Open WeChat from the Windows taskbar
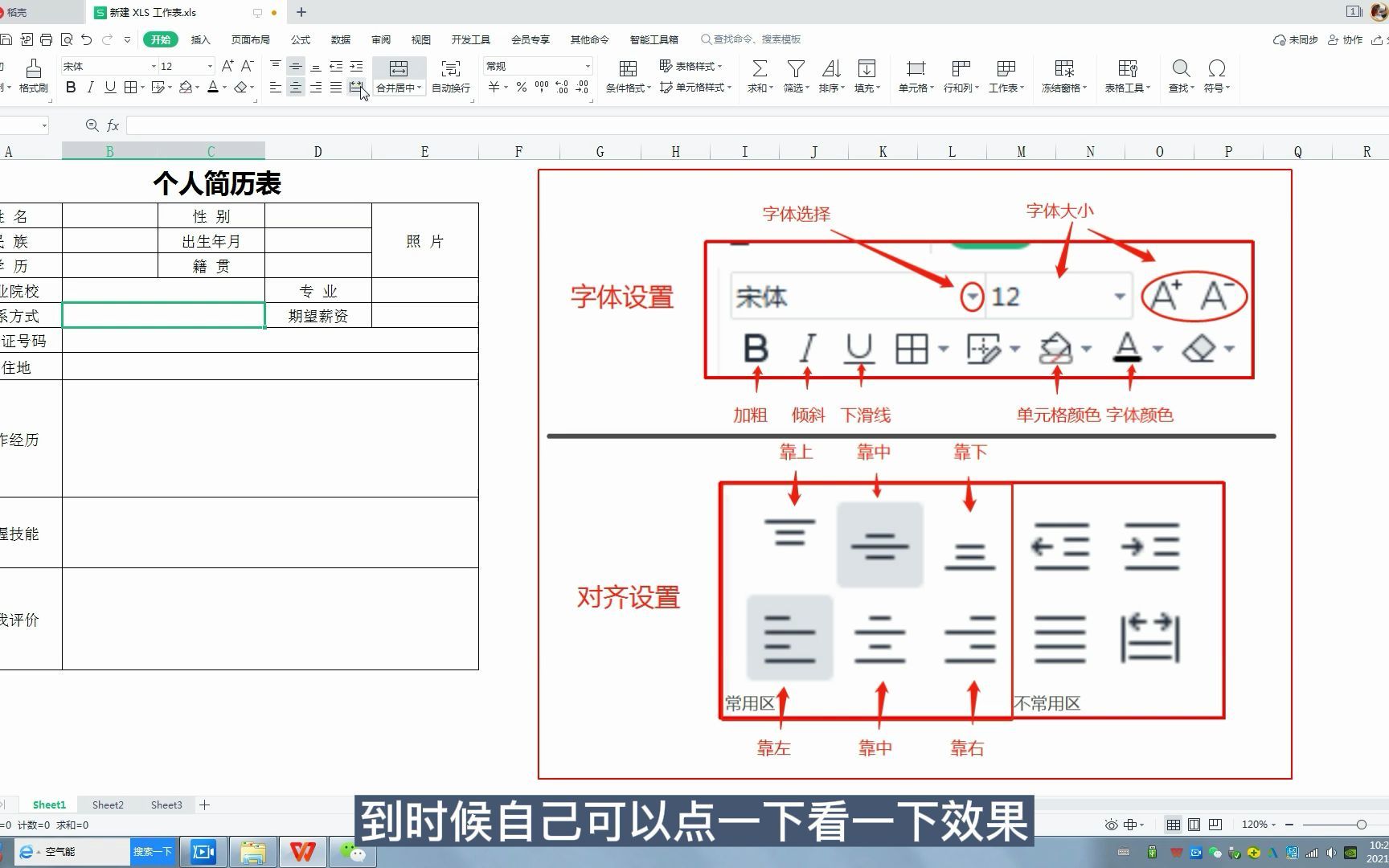Screen dimensions: 1389x868 point(352,852)
